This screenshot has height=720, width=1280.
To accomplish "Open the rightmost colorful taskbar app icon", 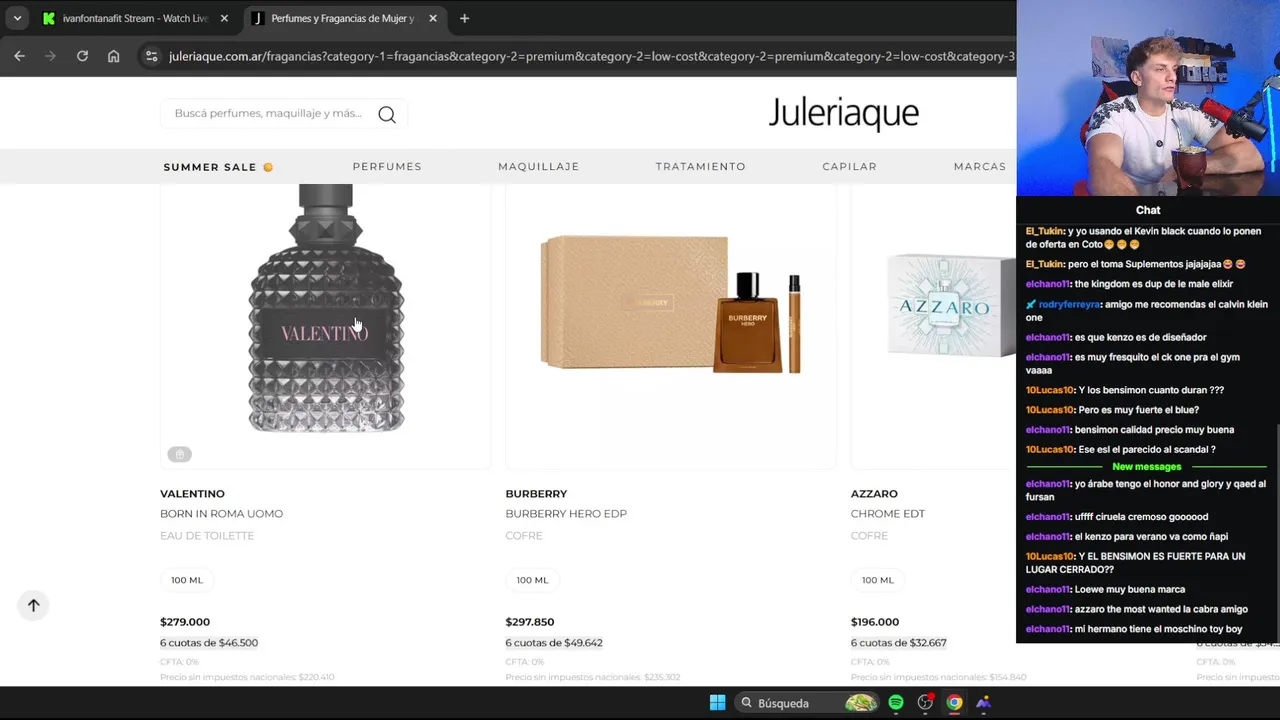I will click(984, 703).
